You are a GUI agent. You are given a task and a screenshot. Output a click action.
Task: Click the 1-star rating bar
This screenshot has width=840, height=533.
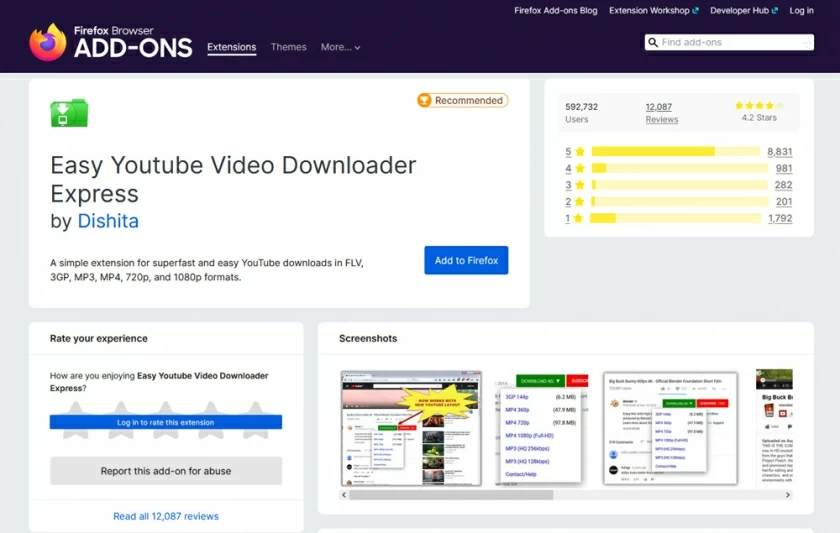[675, 218]
